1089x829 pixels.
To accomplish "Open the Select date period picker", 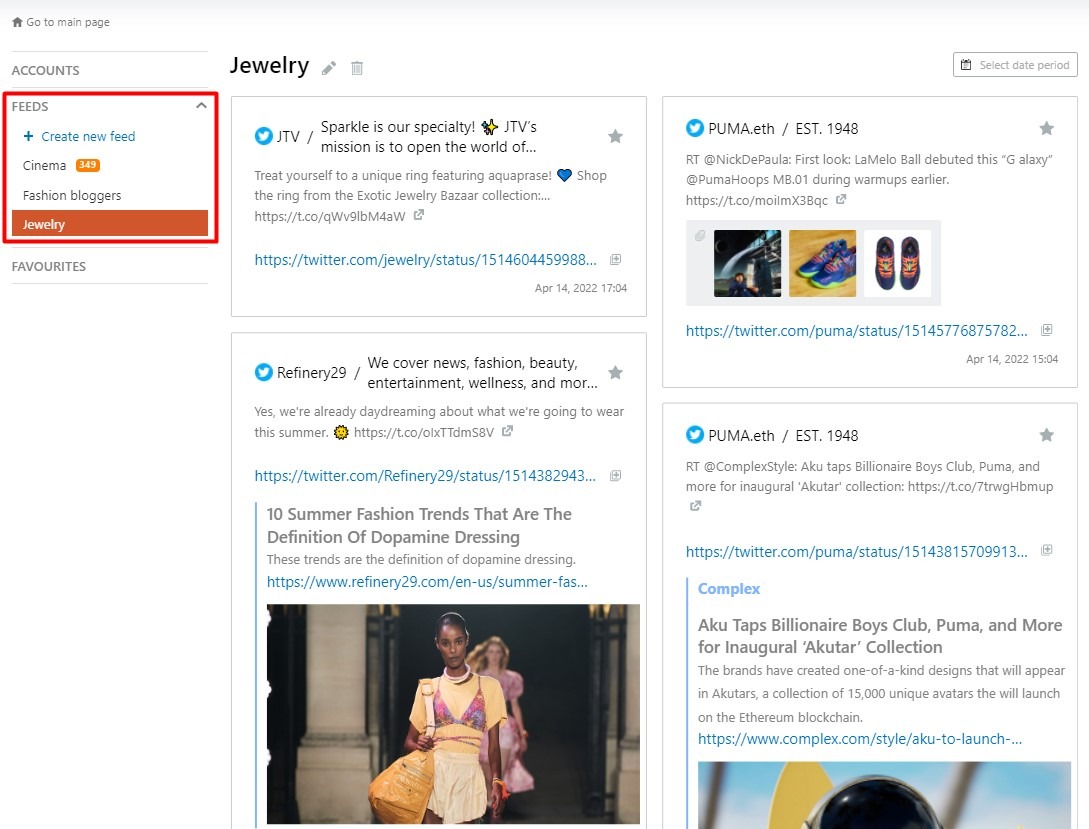I will [1015, 65].
